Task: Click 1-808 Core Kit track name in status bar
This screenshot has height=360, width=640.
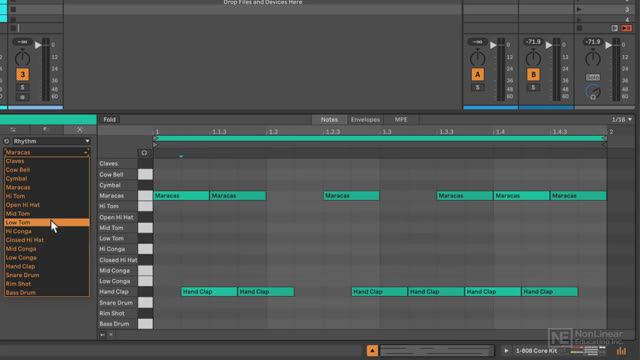Action: [536, 351]
